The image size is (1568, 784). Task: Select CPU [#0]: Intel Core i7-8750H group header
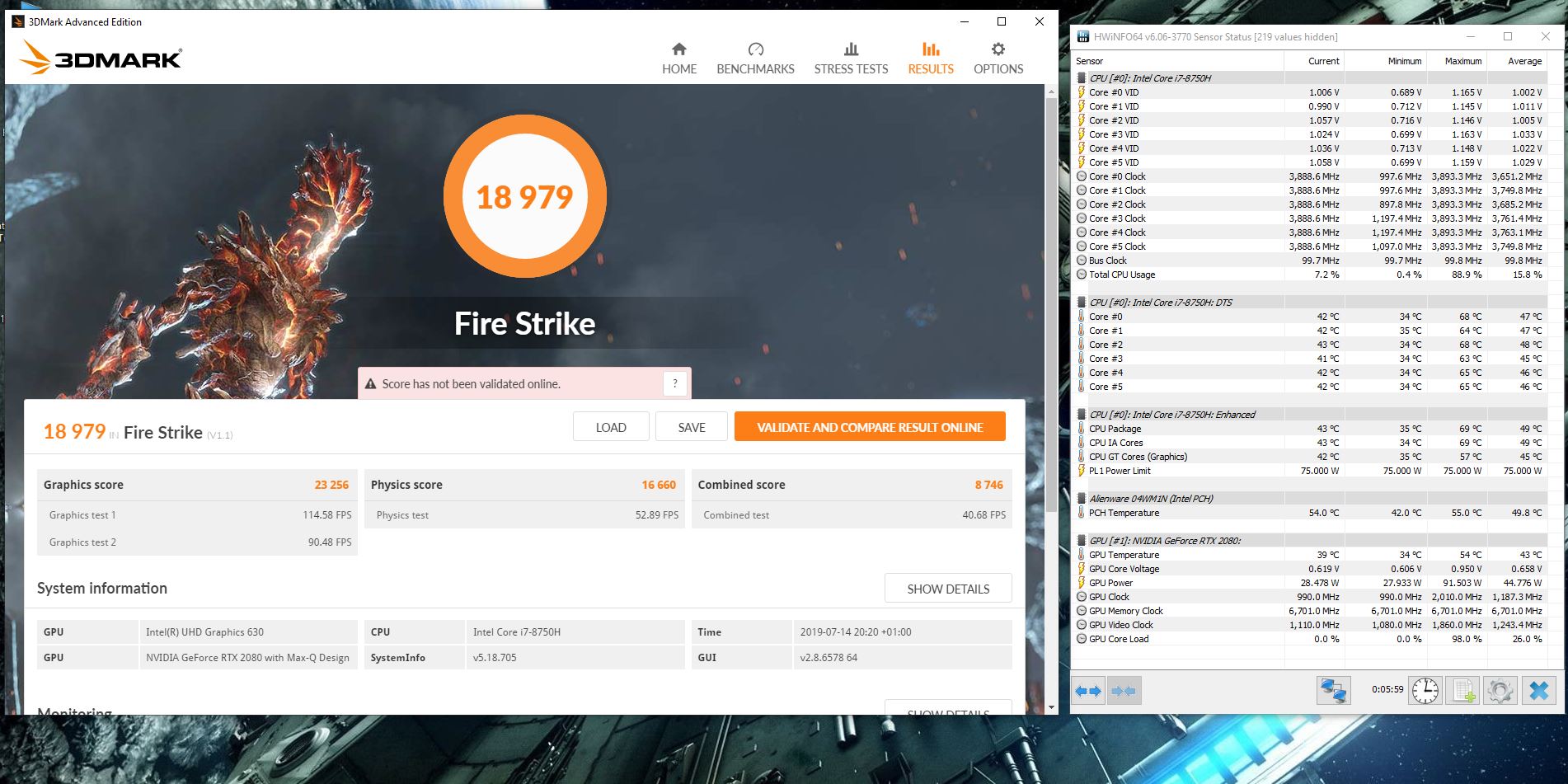(1311, 78)
